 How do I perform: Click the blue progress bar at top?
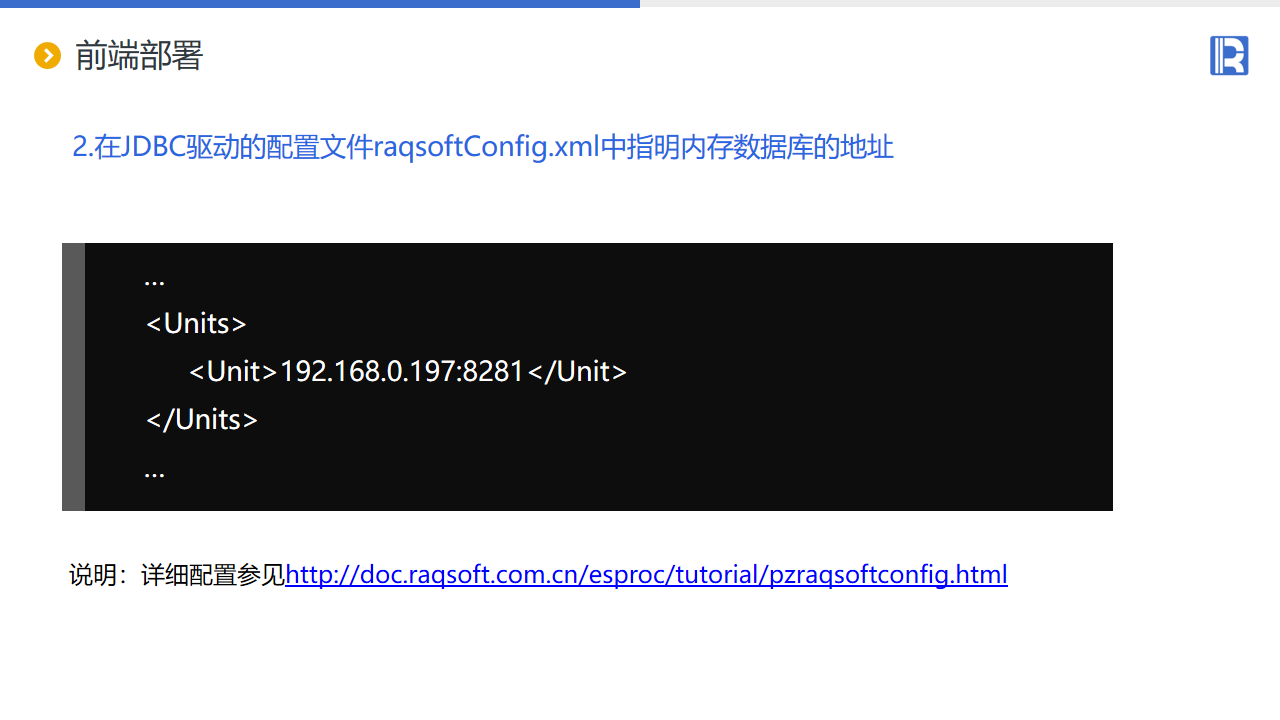(x=320, y=3)
